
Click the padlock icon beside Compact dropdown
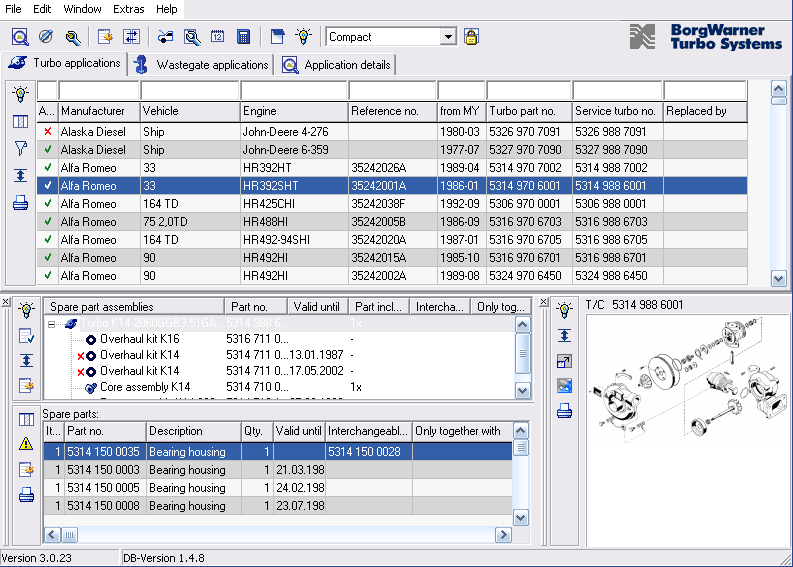tap(471, 37)
